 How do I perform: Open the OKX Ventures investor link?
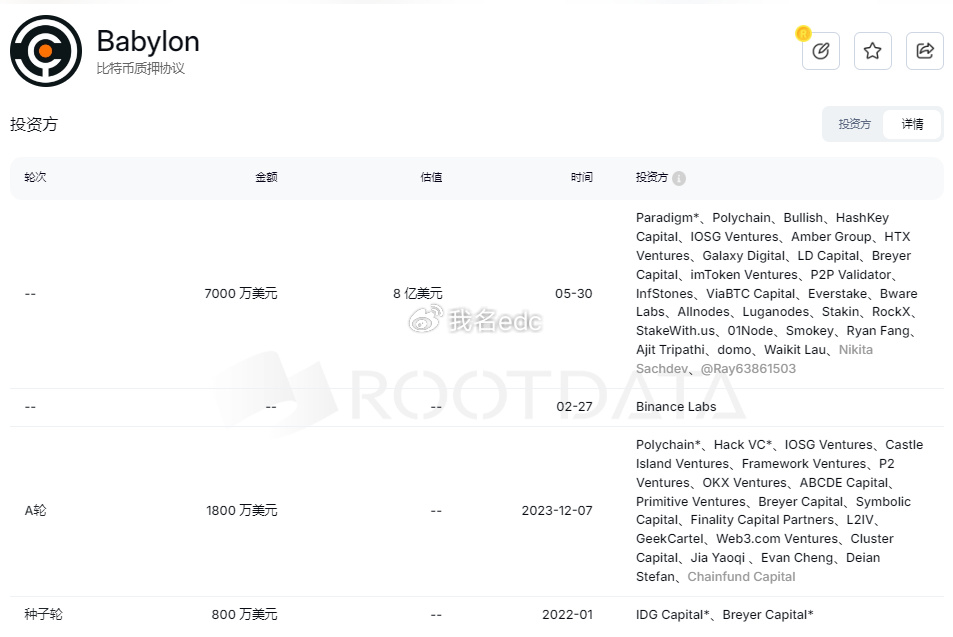pyautogui.click(x=745, y=483)
